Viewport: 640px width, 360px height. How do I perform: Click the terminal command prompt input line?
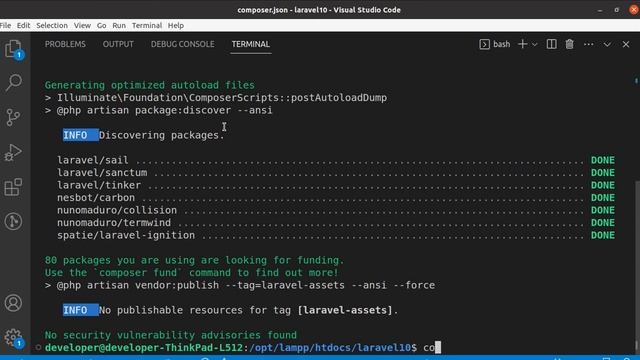pyautogui.click(x=242, y=348)
